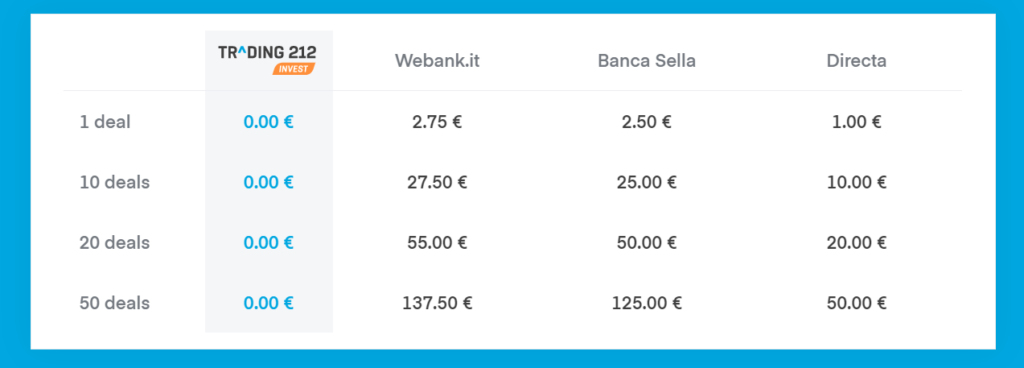Image resolution: width=1024 pixels, height=368 pixels.
Task: Click the 10 deals row label
Action: click(x=115, y=182)
